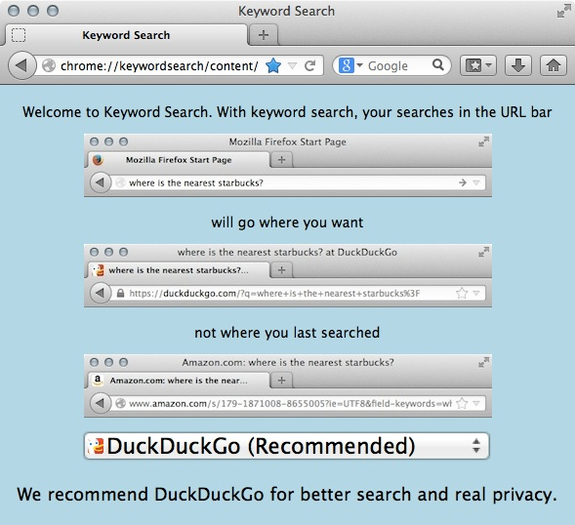Select the Keyword Search tab

click(126, 35)
